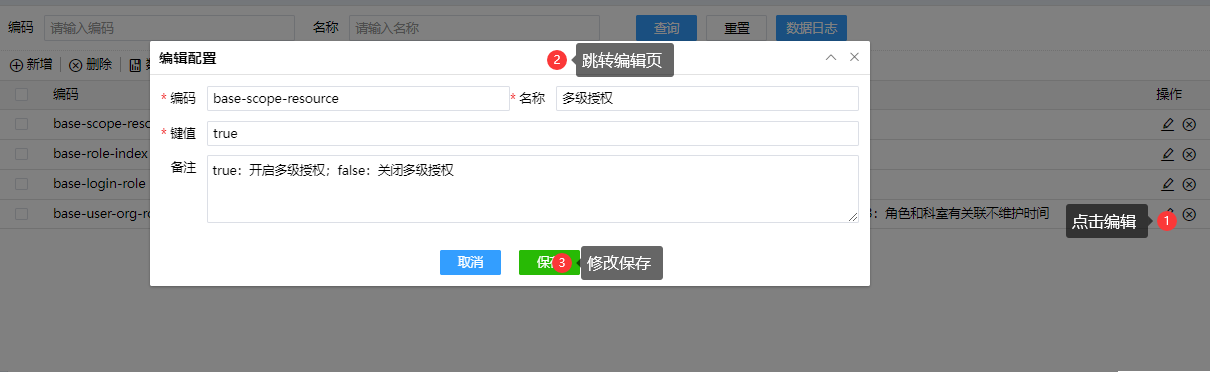1210x373 pixels.
Task: Click the base-role-index table cell
Action: click(x=100, y=154)
